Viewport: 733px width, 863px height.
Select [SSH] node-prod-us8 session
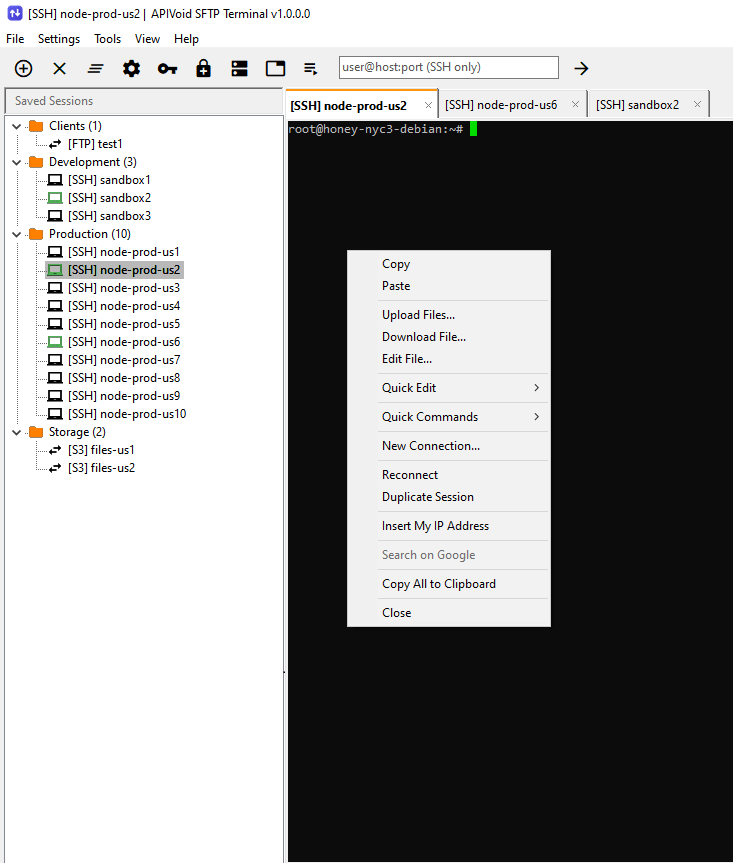124,378
